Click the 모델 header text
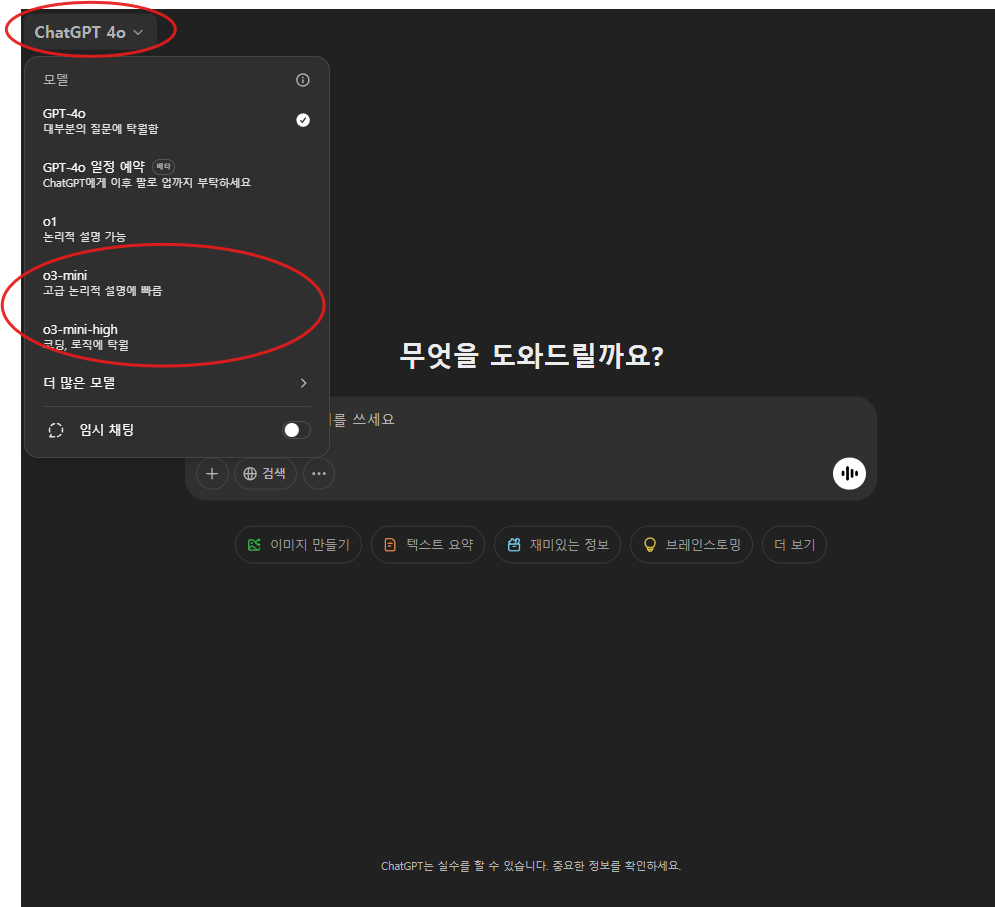 coord(55,80)
